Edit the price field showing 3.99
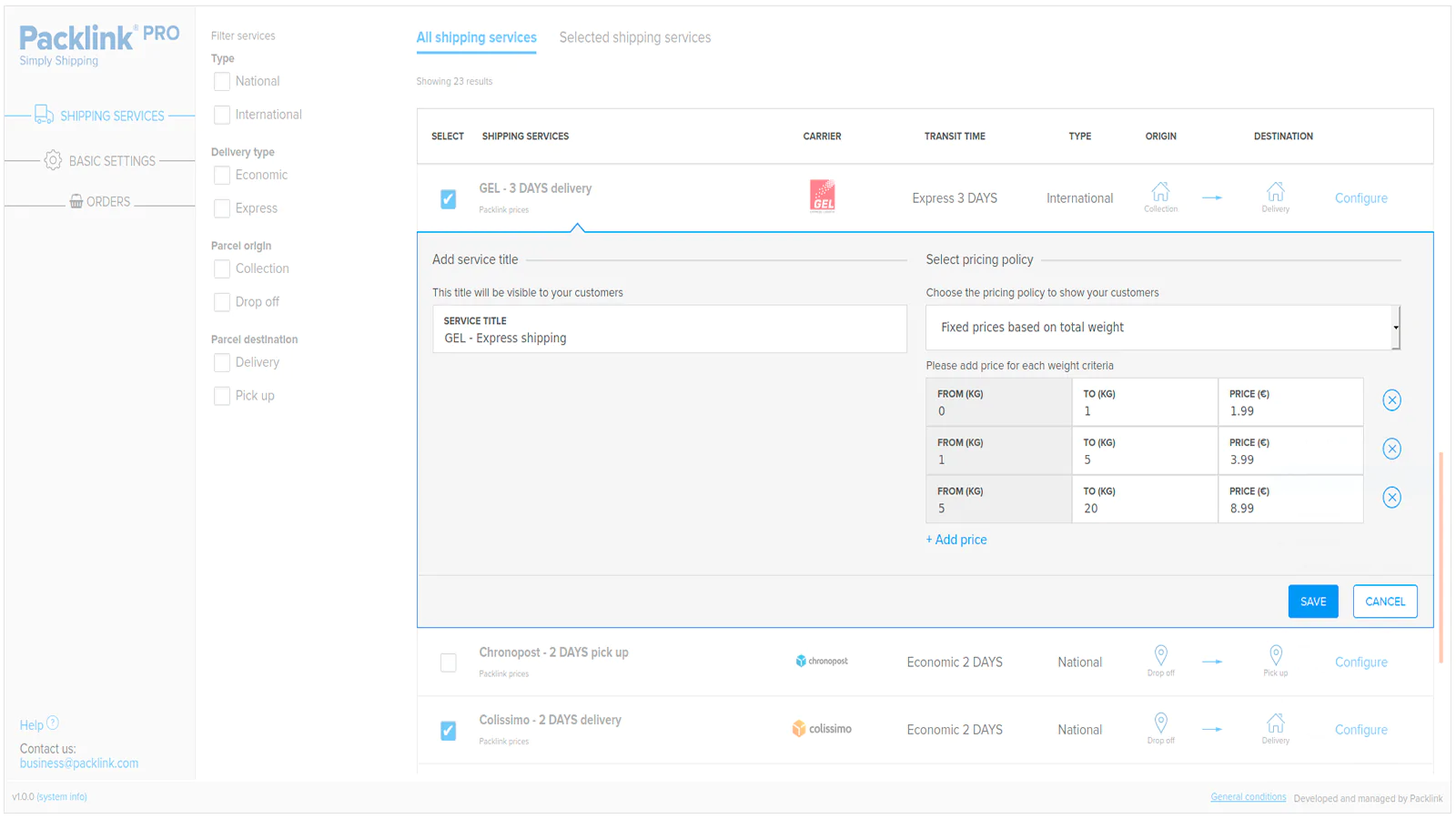 point(1290,450)
